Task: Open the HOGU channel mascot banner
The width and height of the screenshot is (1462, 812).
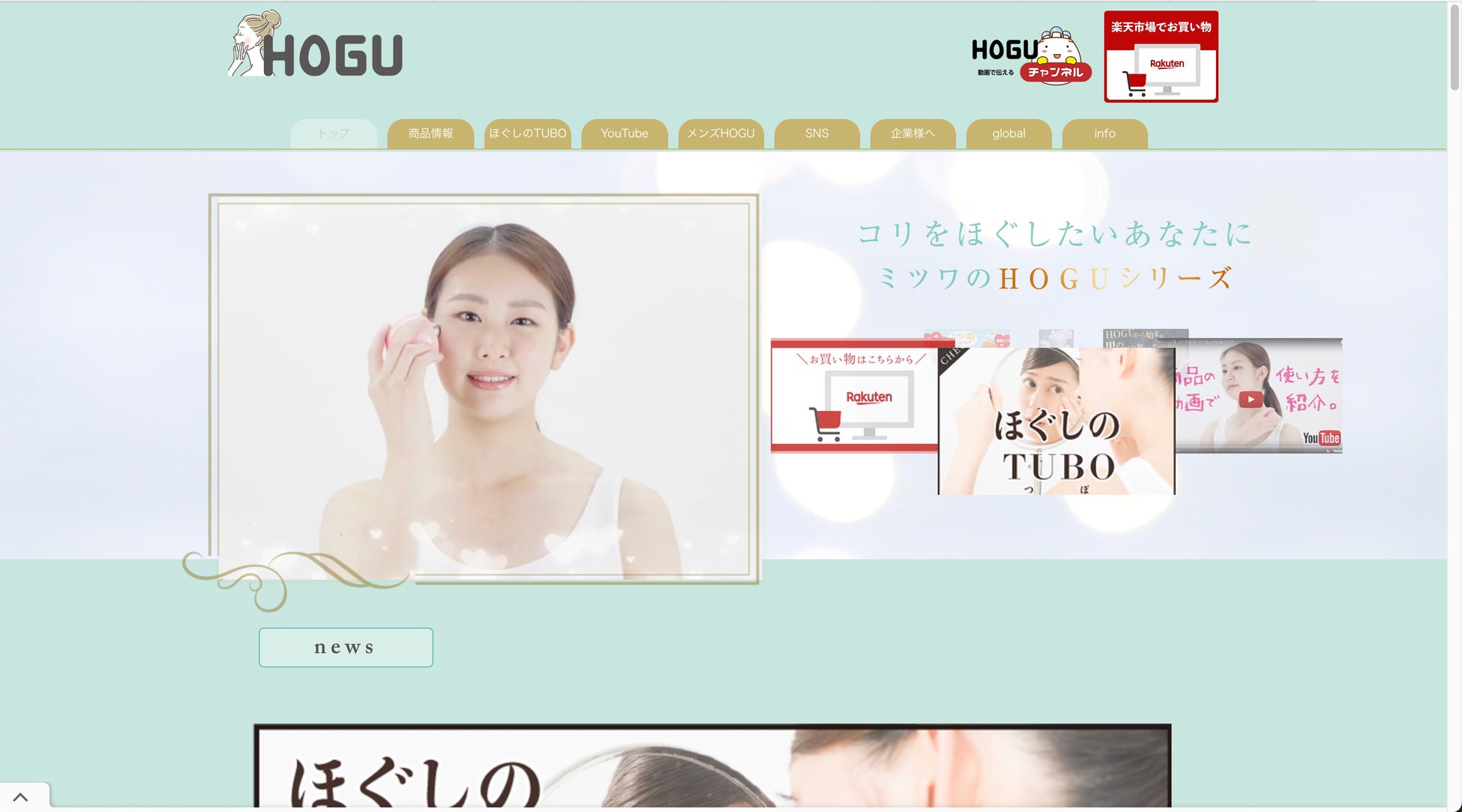Action: click(1031, 56)
